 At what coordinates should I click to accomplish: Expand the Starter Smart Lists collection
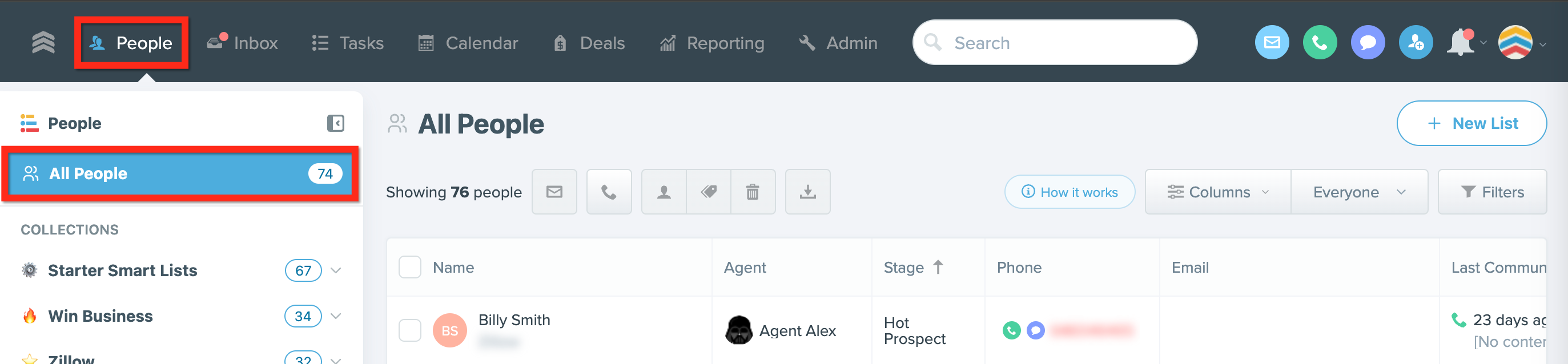pyautogui.click(x=336, y=270)
